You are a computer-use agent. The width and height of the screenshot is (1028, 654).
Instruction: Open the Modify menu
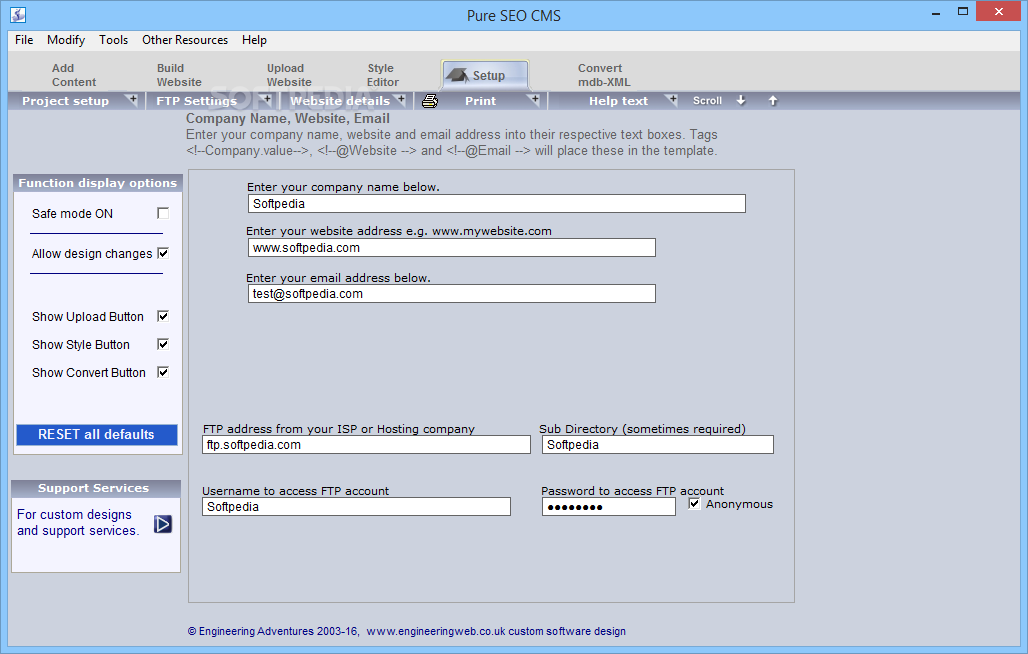click(66, 40)
